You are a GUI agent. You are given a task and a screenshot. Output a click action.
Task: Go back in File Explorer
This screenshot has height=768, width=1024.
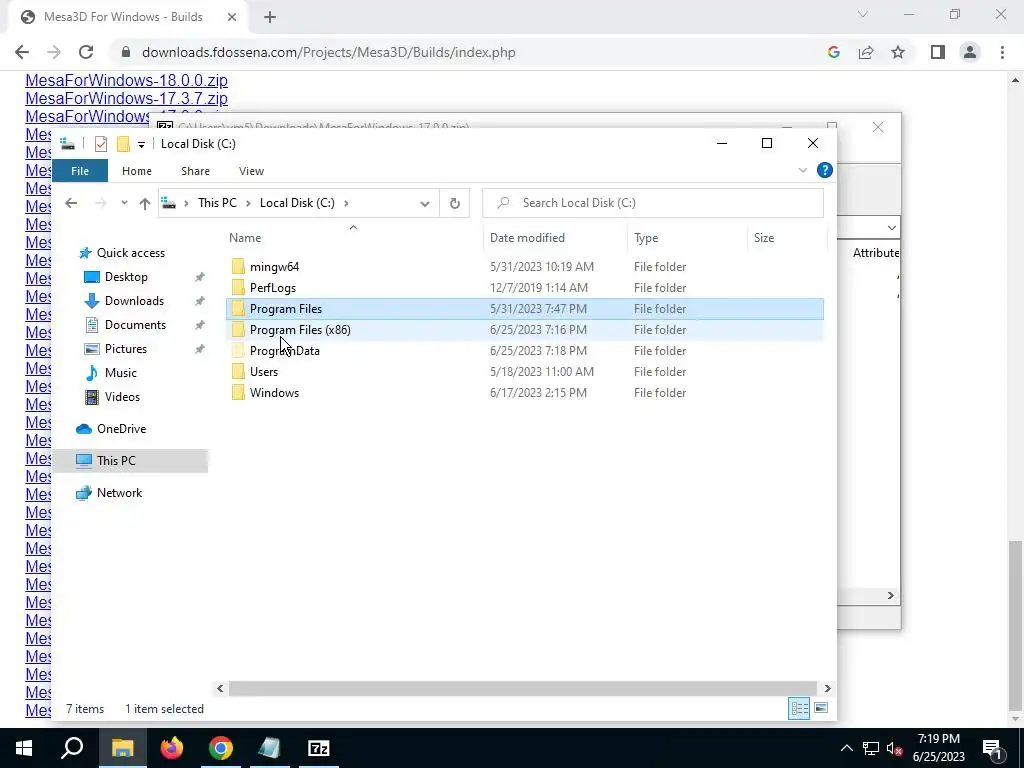tap(71, 203)
